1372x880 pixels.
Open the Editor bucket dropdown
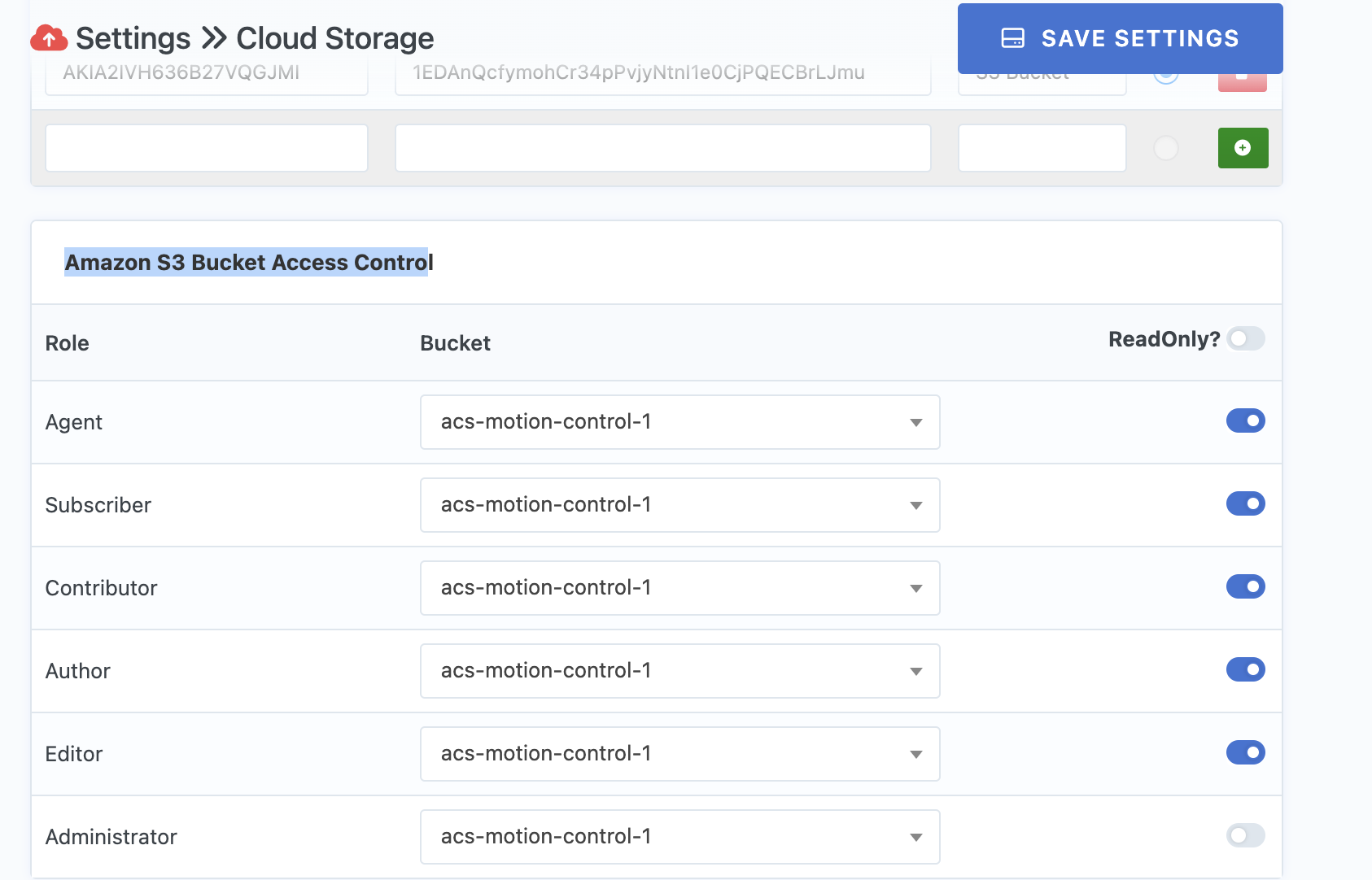click(680, 754)
